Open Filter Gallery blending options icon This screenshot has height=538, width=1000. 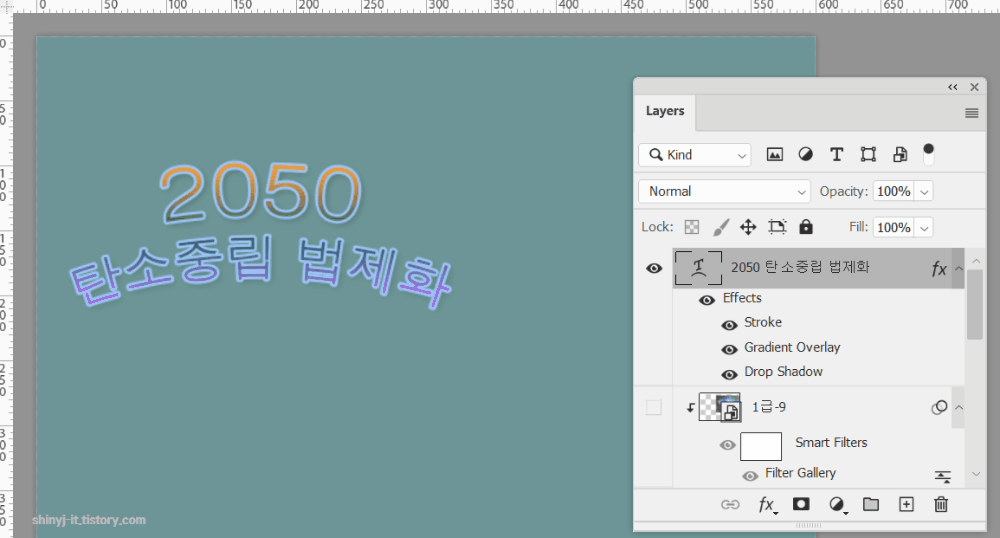943,476
